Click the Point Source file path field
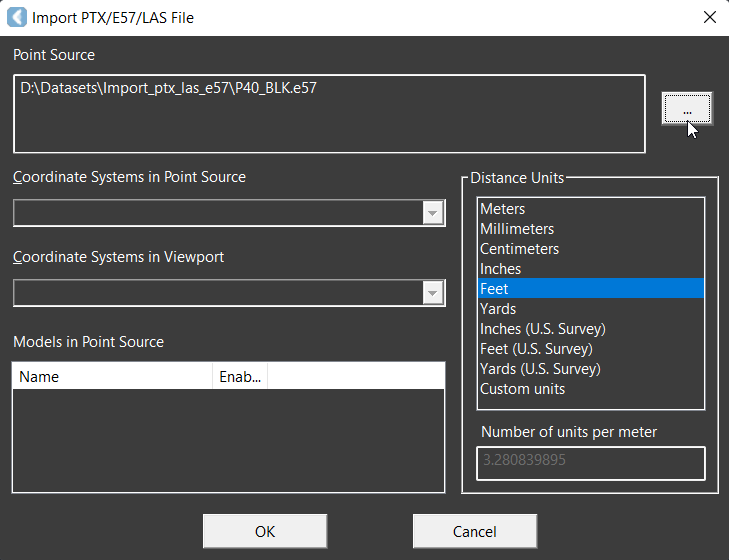Screen dimensions: 729x560 (329, 113)
